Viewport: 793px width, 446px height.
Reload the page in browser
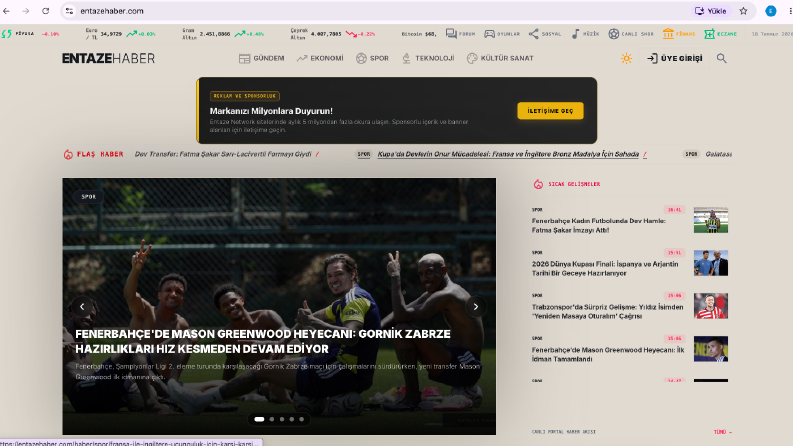[46, 11]
